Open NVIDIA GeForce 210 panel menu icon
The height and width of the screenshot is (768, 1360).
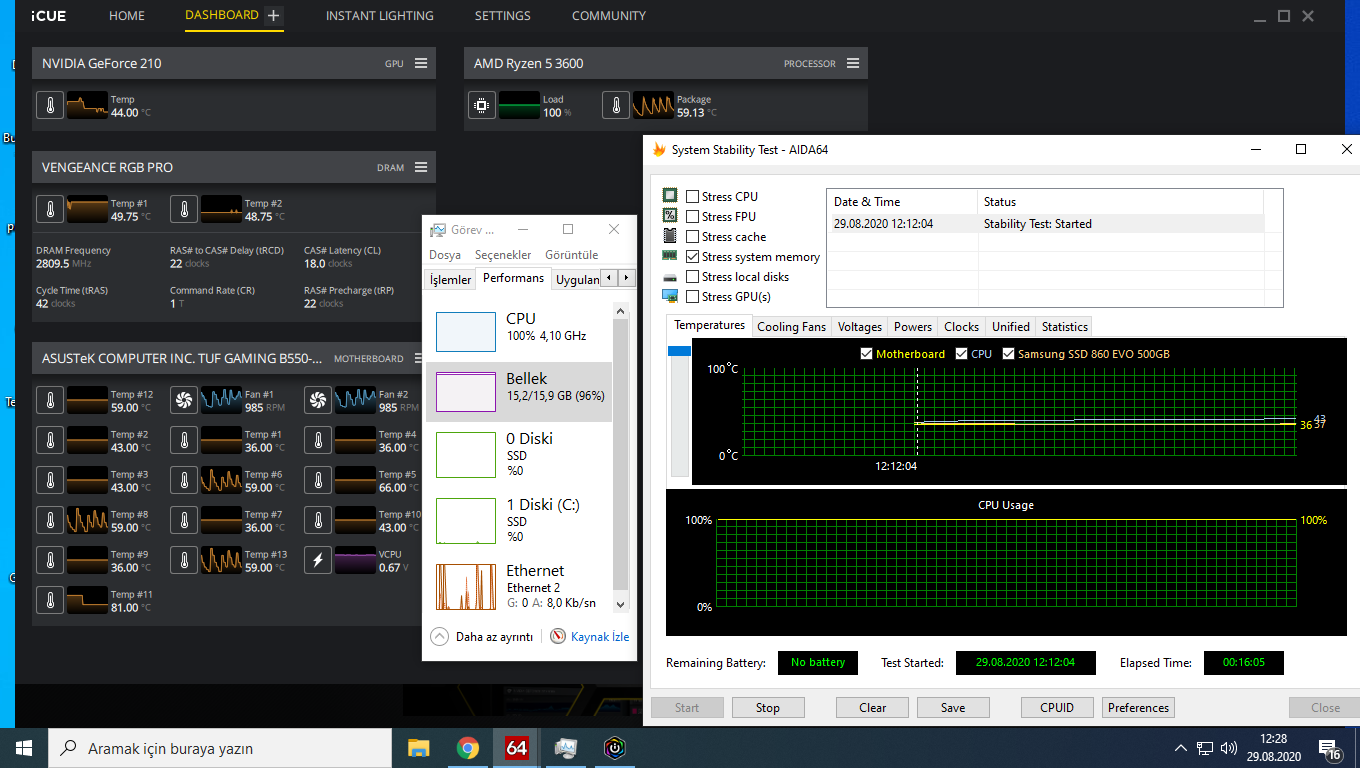421,63
